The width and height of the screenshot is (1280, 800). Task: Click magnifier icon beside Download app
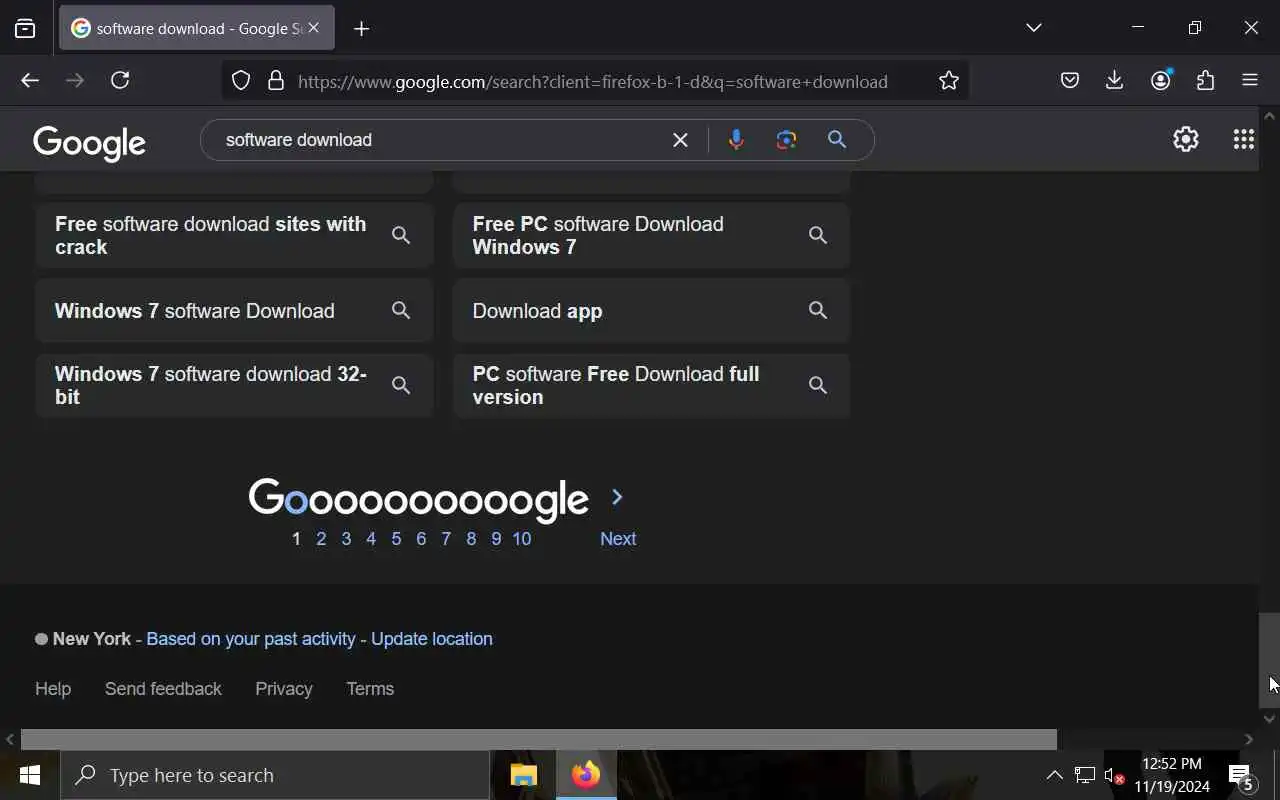(x=818, y=311)
